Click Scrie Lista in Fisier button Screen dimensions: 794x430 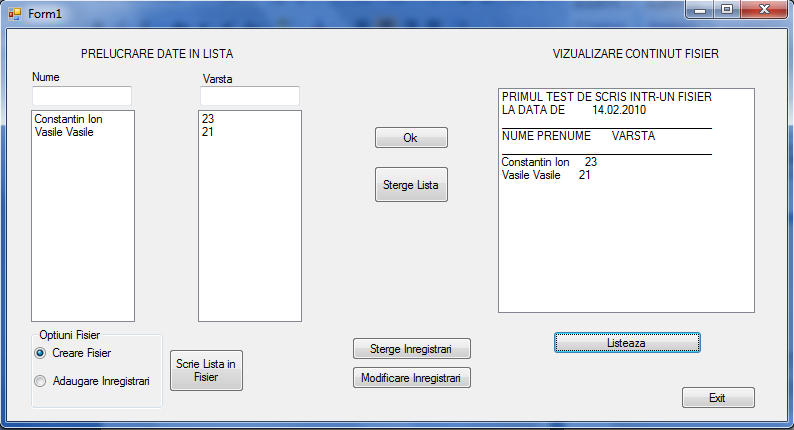(x=206, y=370)
